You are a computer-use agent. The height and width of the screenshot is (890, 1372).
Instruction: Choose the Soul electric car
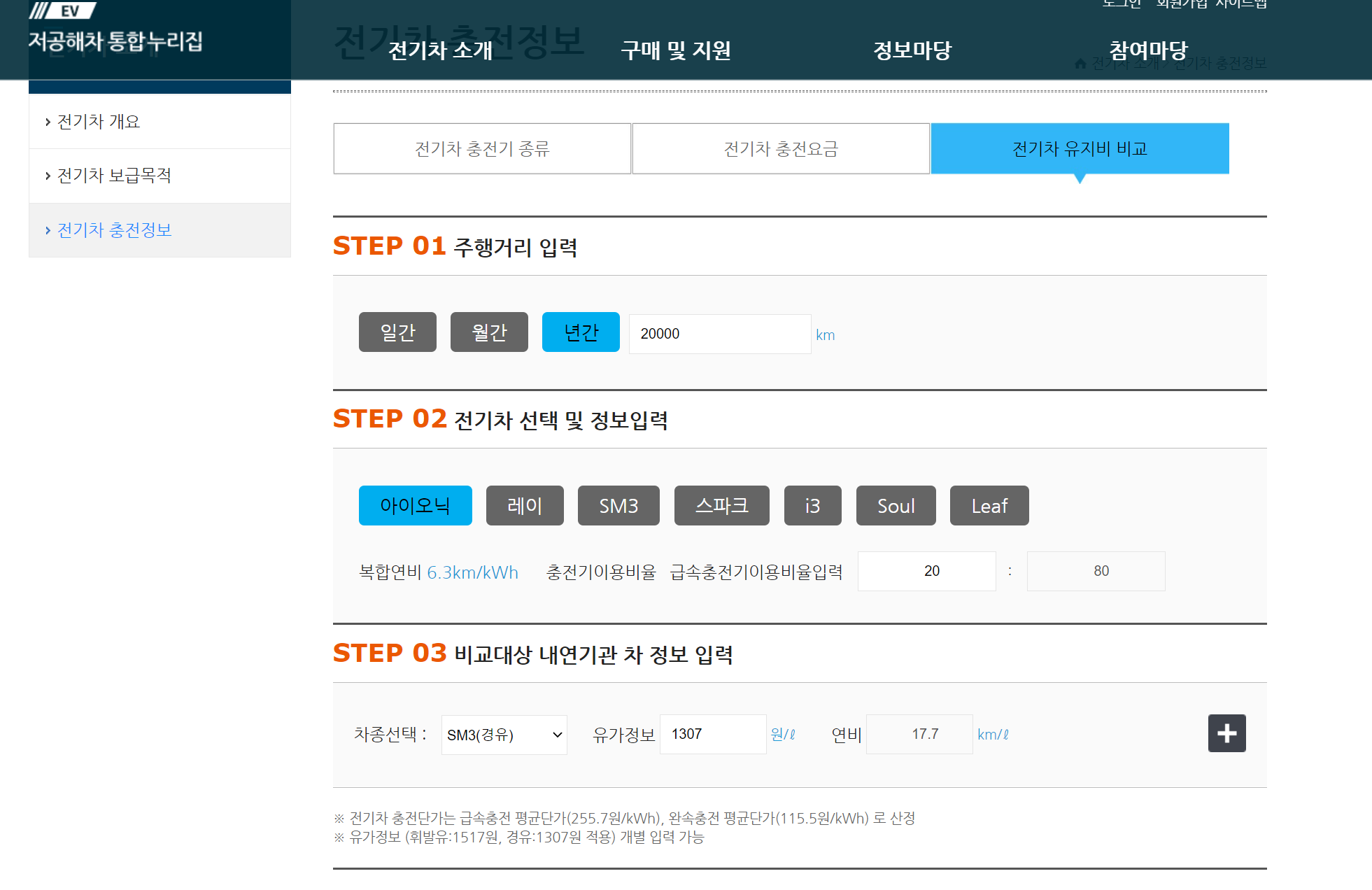[896, 505]
